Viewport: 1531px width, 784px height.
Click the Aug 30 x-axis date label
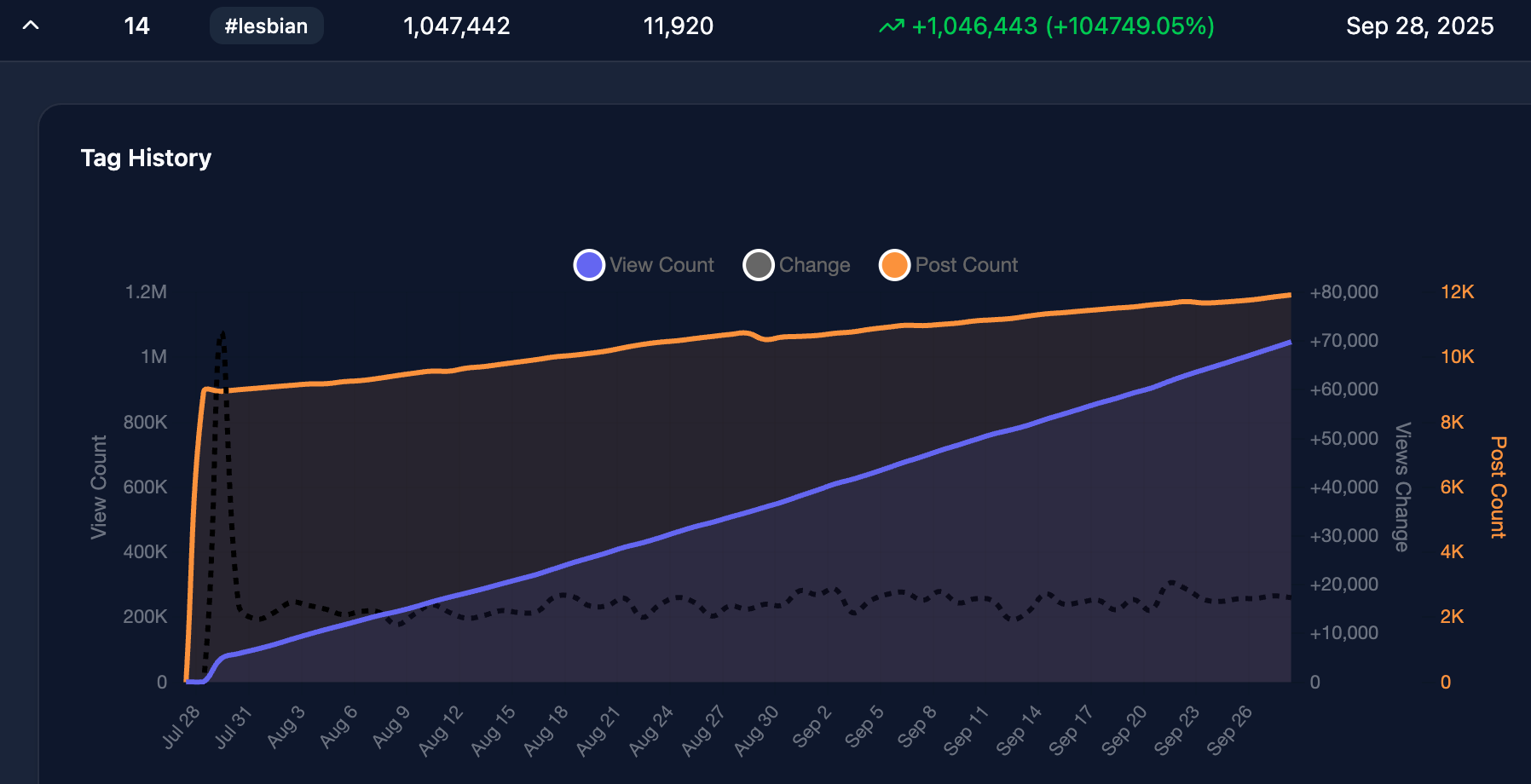click(x=757, y=730)
